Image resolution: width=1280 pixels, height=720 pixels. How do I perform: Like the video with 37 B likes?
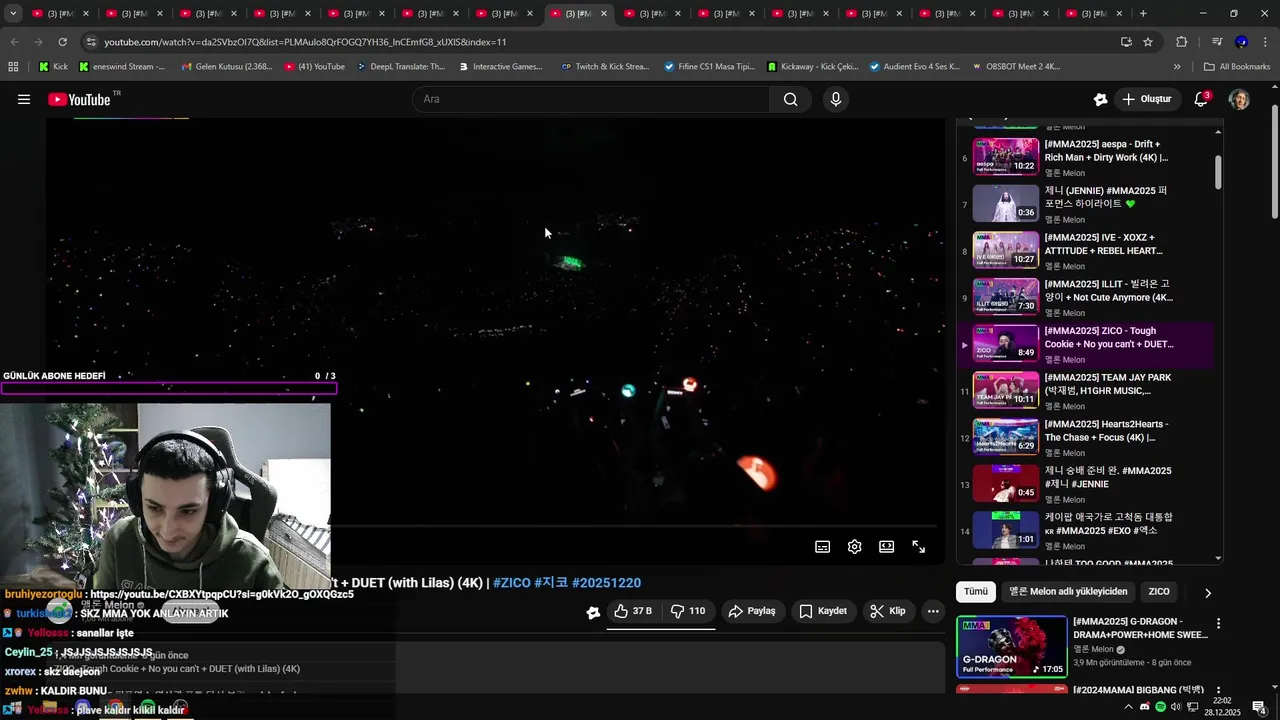click(x=633, y=611)
